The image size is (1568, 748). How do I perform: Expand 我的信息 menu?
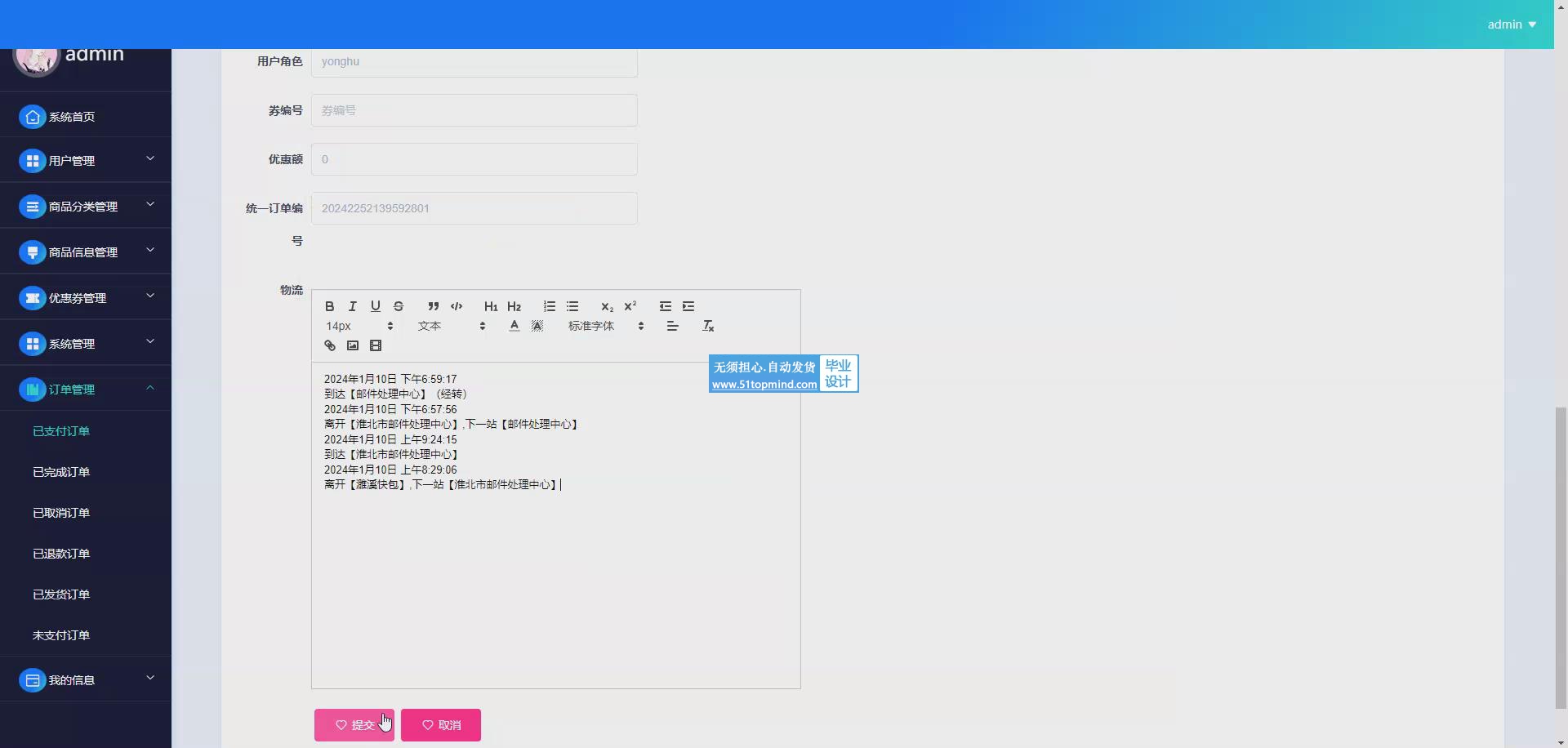86,680
